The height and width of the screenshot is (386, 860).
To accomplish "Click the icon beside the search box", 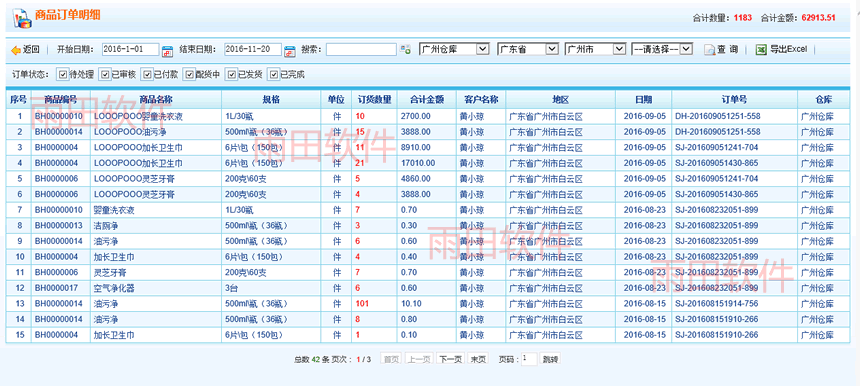I will click(405, 50).
